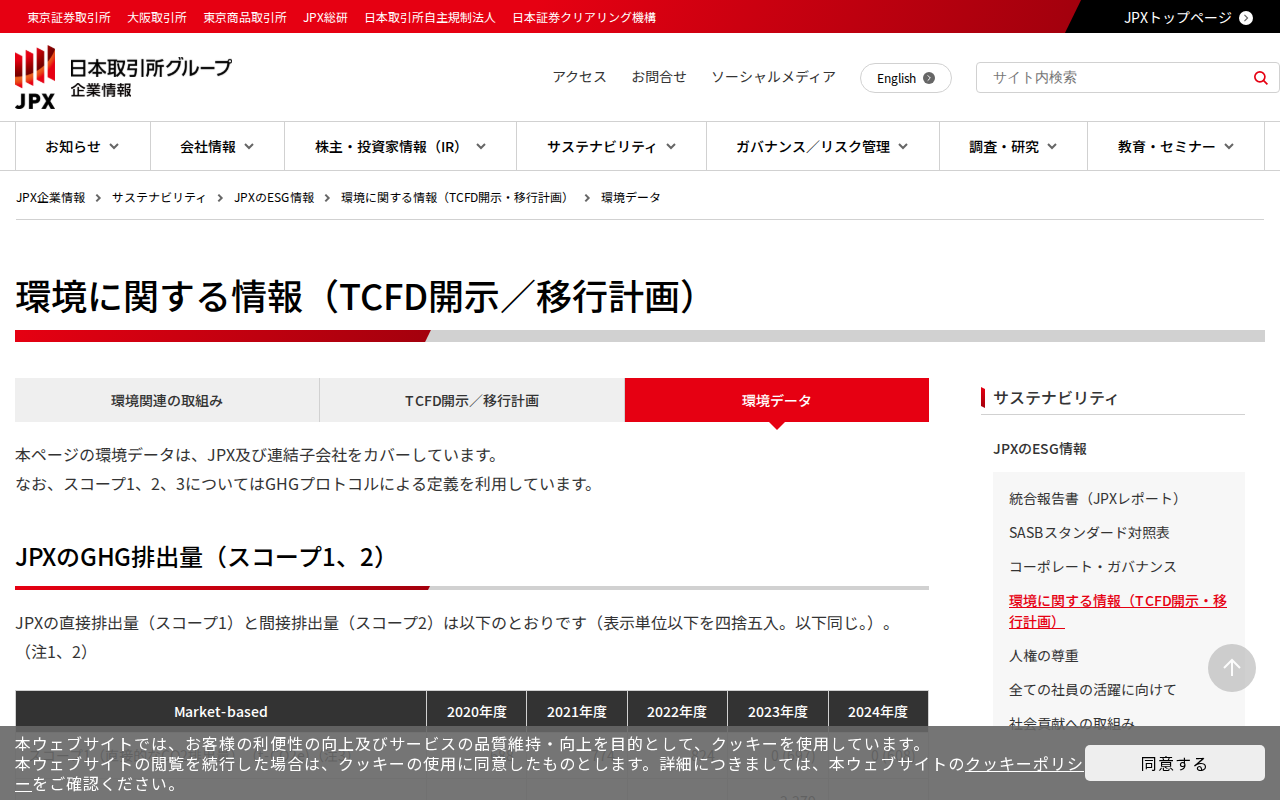Switch to the TCFD開示／移行計画 tab
Viewport: 1280px width, 800px height.
472,400
